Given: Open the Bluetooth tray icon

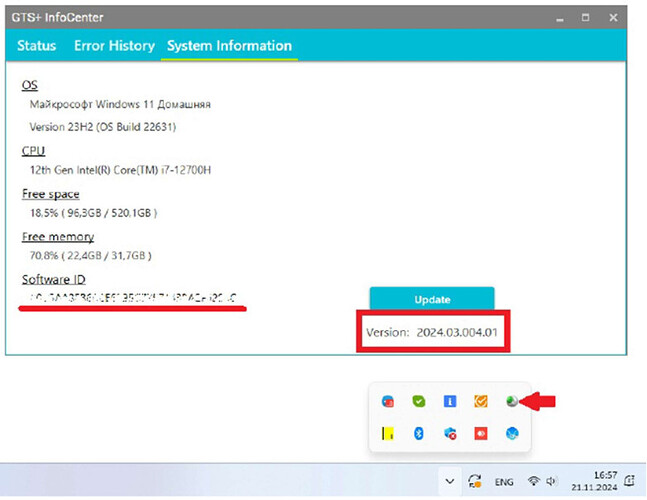Looking at the screenshot, I should tap(420, 434).
